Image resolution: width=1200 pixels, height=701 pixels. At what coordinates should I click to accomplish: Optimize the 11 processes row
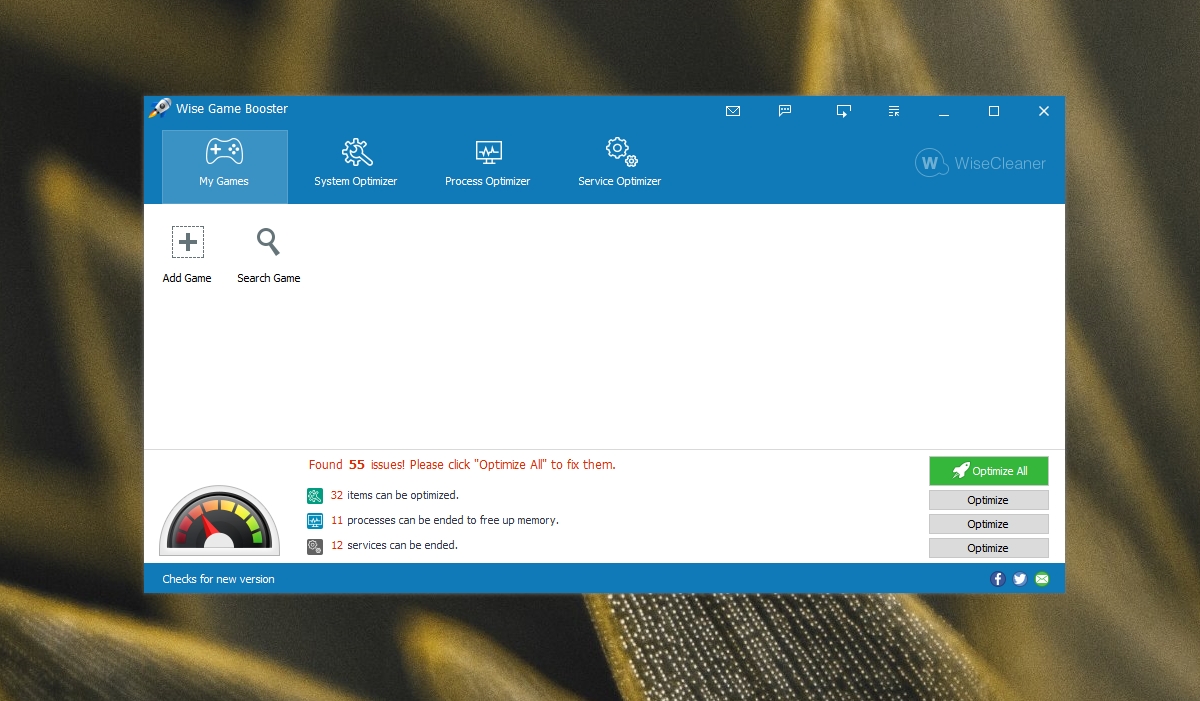click(988, 524)
